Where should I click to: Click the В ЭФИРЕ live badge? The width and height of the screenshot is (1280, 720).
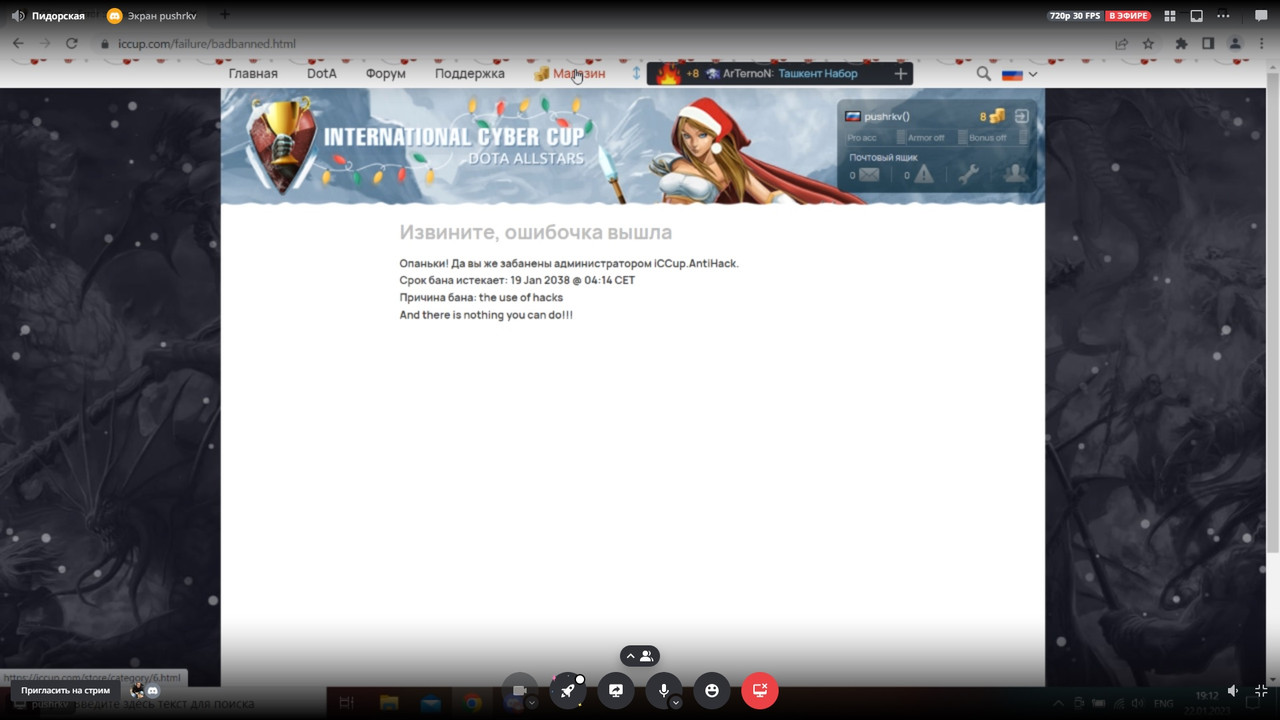pyautogui.click(x=1128, y=16)
